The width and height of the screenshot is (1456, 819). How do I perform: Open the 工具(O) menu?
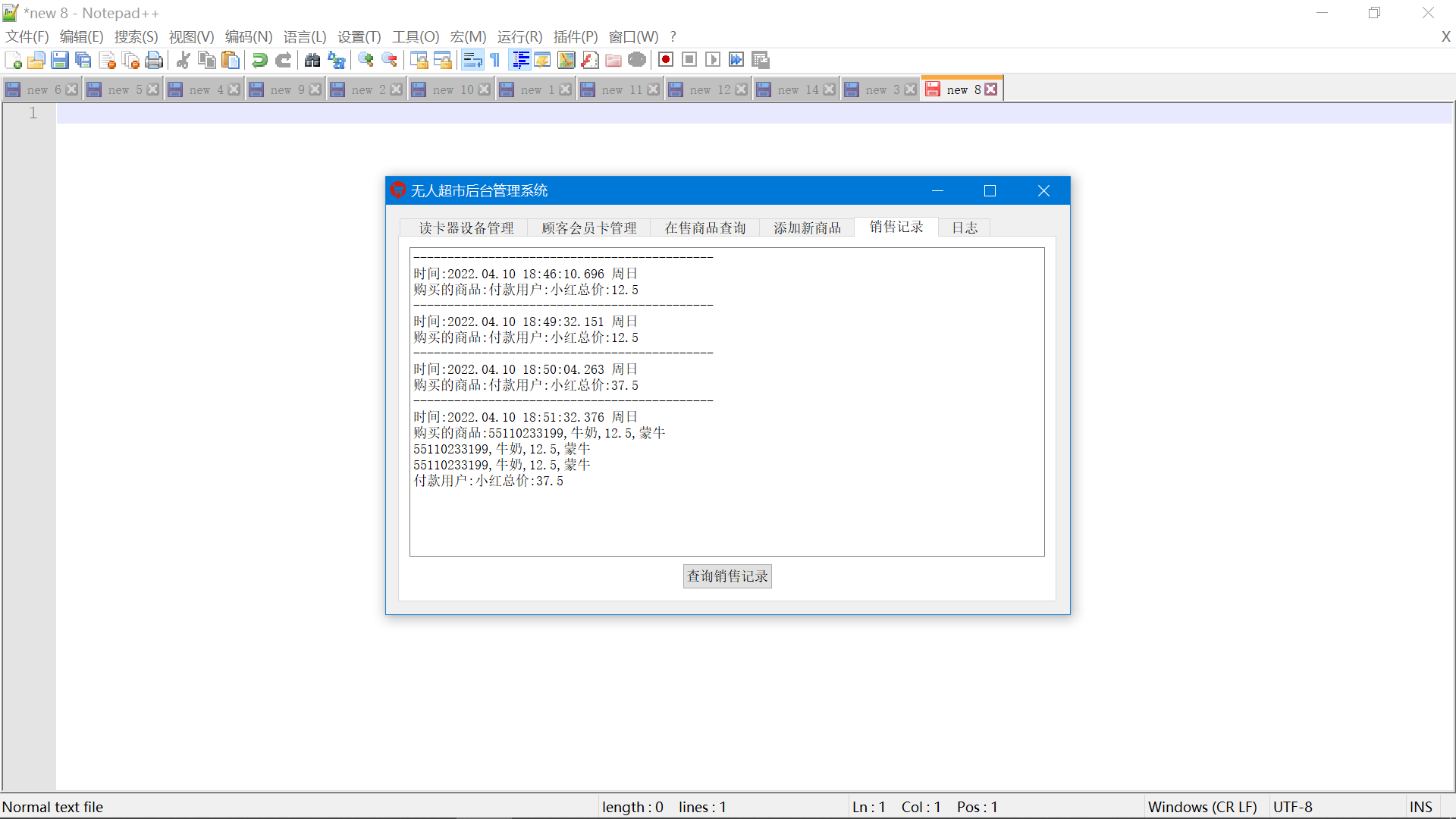coord(416,36)
